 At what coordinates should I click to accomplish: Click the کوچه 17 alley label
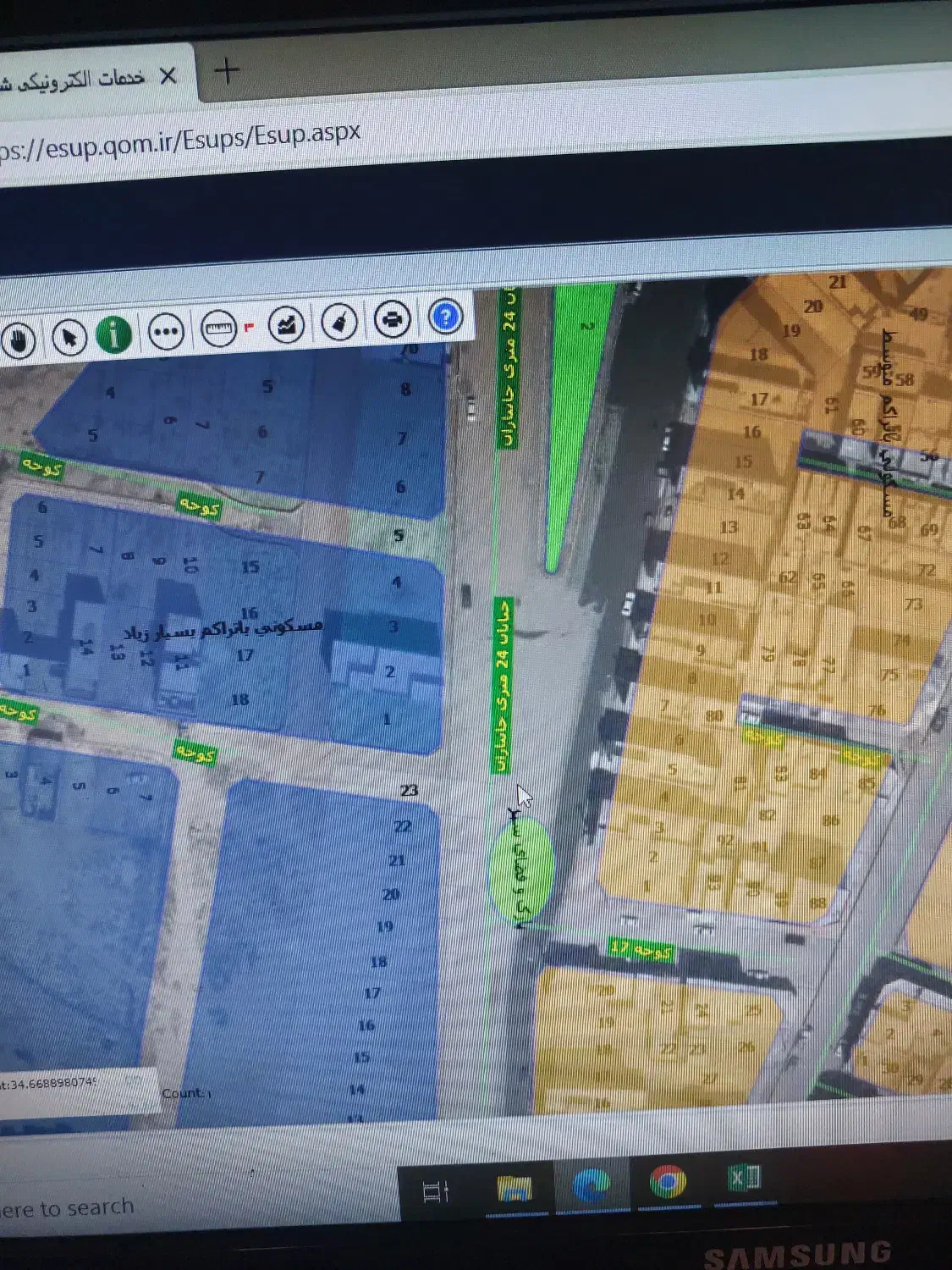point(641,949)
